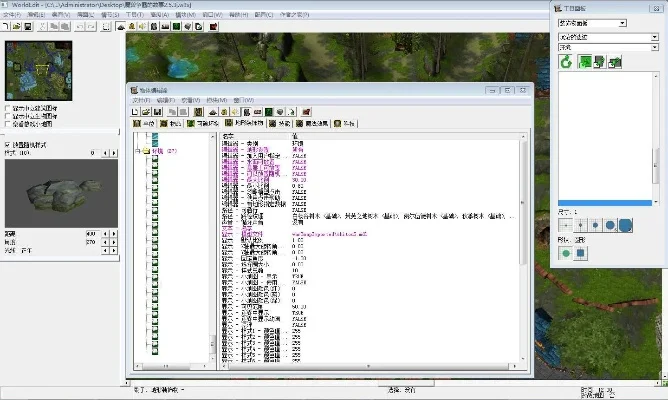Open a map file from main toolbar
This screenshot has height=400, width=668.
pyautogui.click(x=17, y=26)
